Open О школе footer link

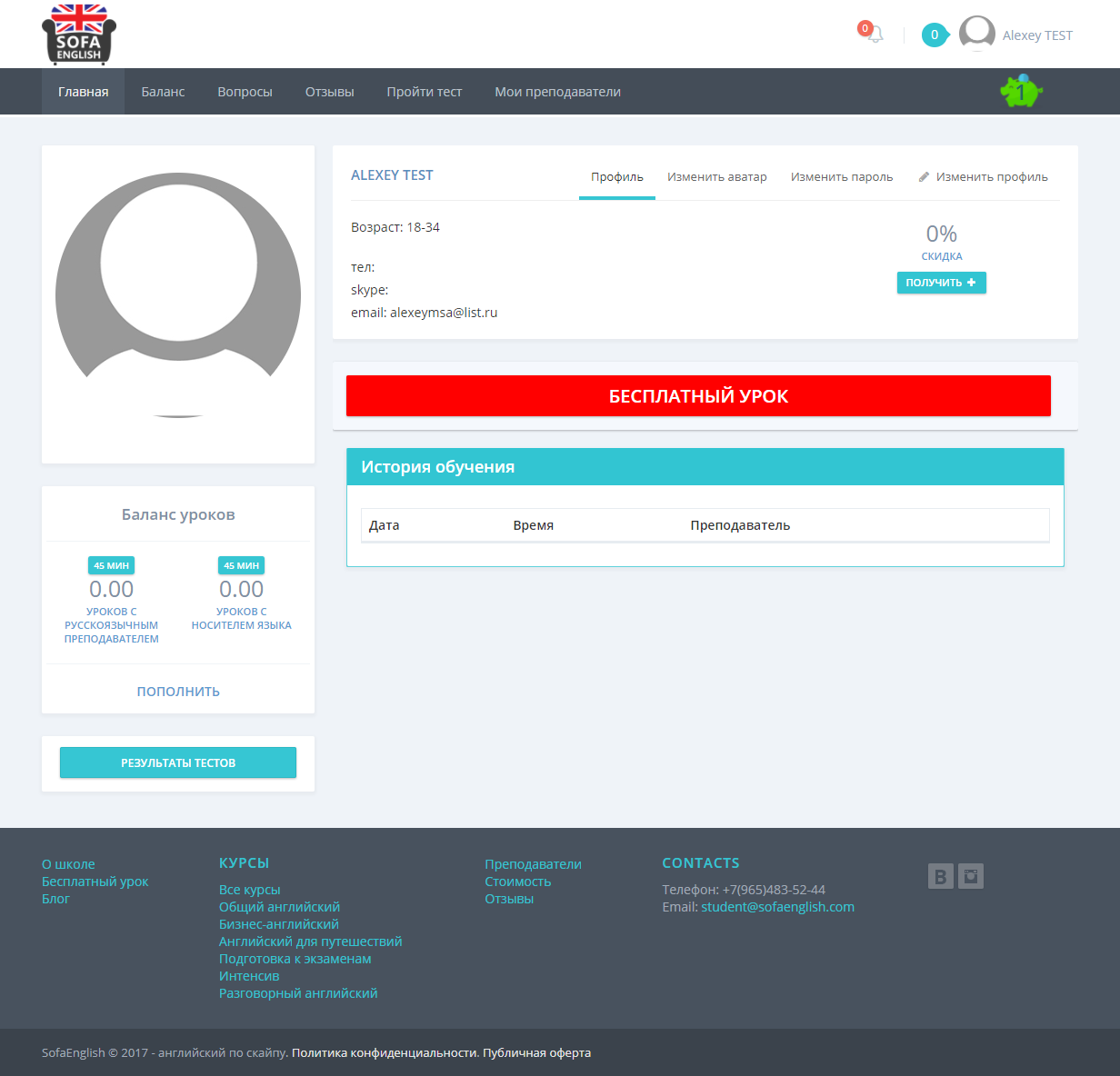click(x=68, y=864)
